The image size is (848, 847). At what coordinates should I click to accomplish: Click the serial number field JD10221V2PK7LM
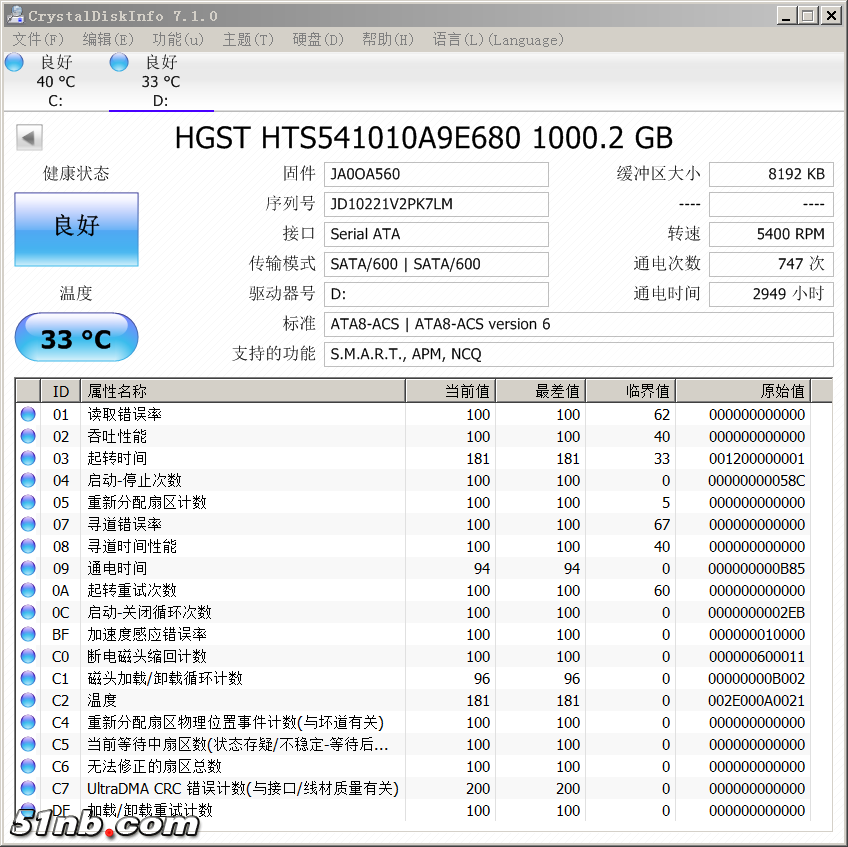coord(436,204)
